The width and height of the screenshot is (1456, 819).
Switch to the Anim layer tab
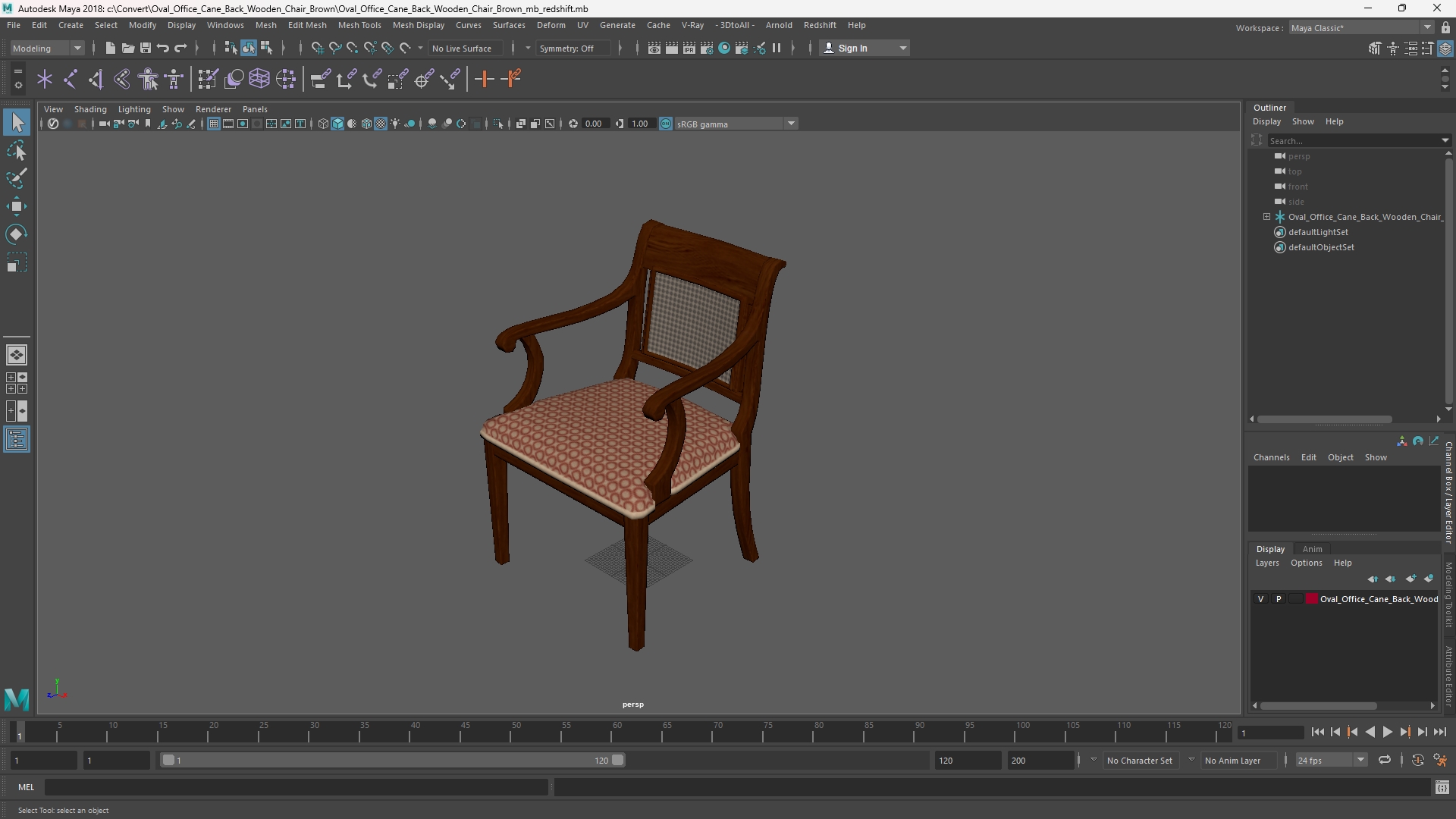click(x=1312, y=549)
